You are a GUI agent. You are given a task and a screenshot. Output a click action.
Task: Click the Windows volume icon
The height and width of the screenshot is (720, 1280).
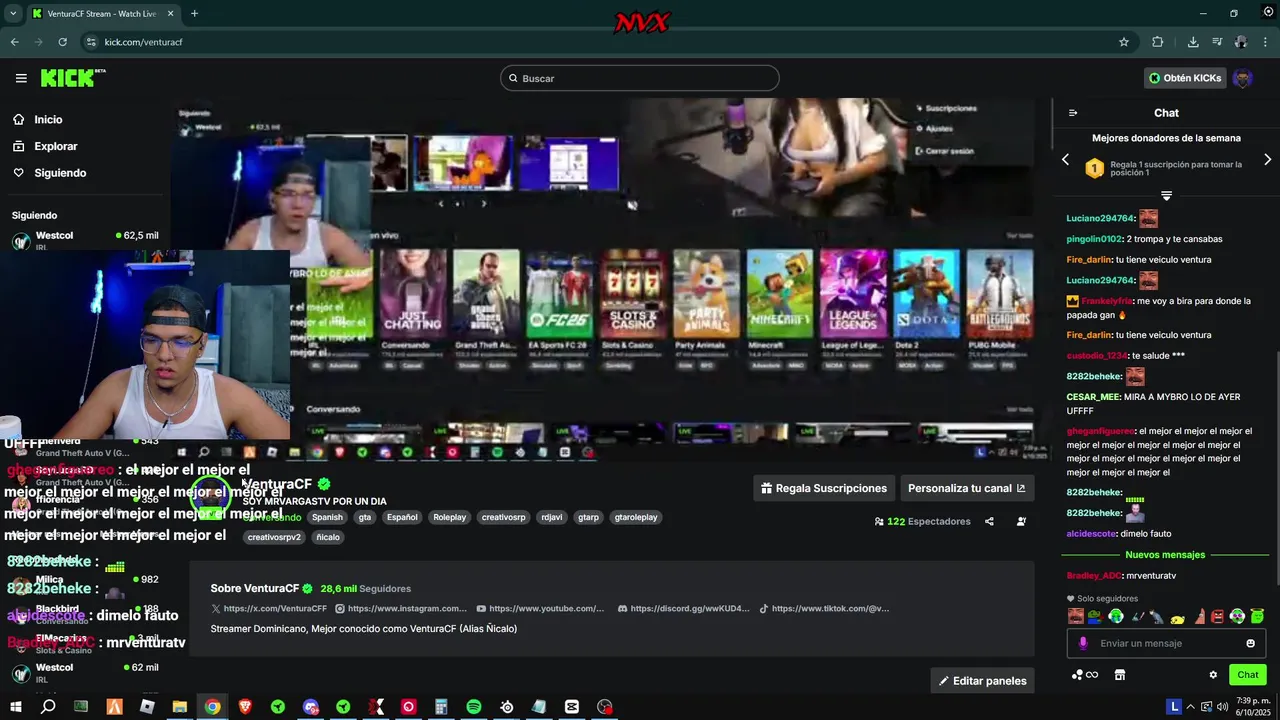[x=1224, y=707]
